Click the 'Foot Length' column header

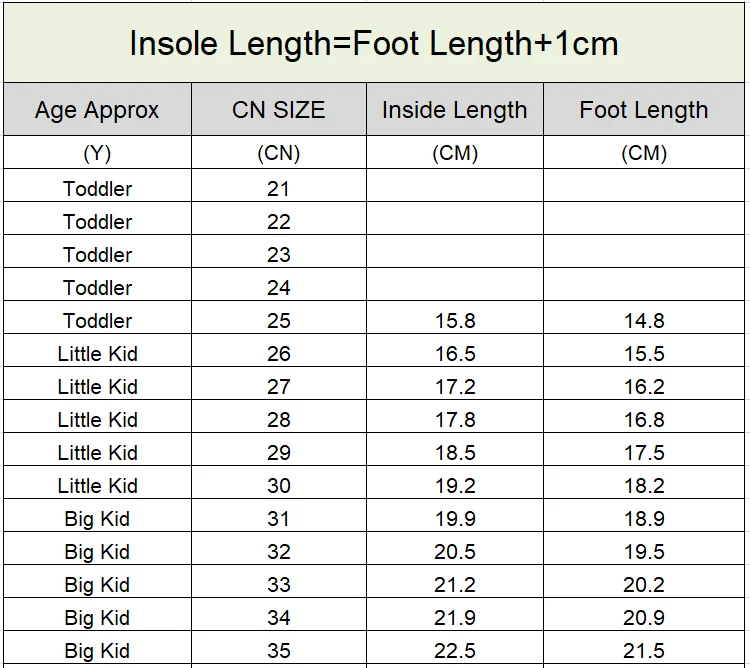click(643, 110)
